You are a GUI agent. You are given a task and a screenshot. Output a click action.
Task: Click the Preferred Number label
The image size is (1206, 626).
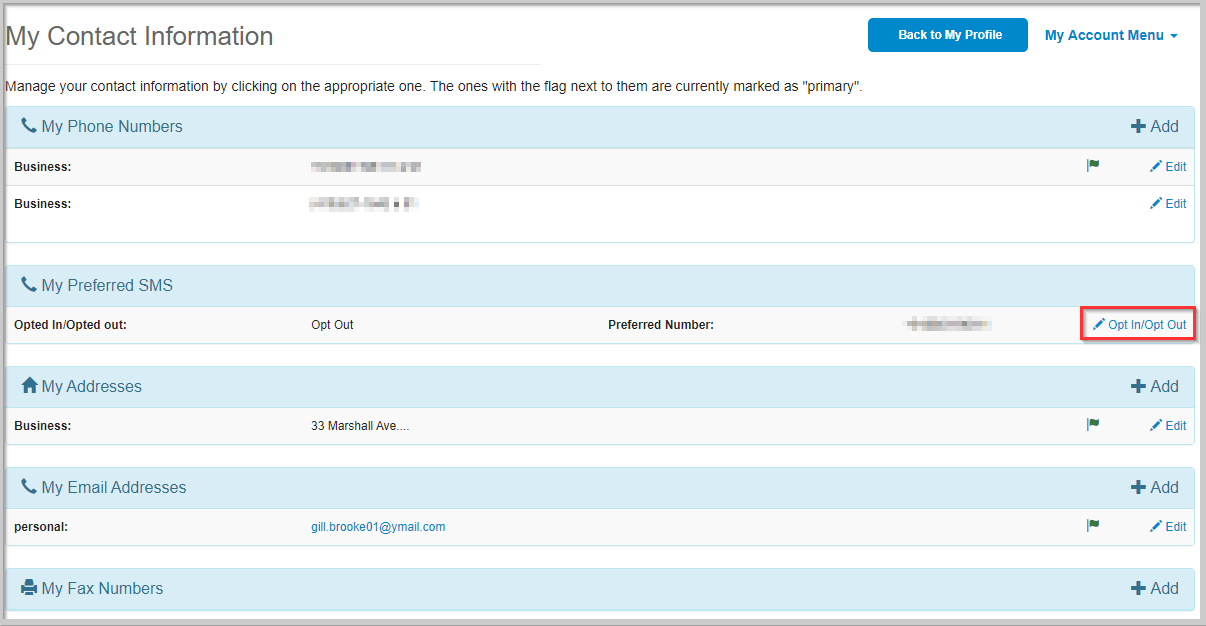[661, 325]
